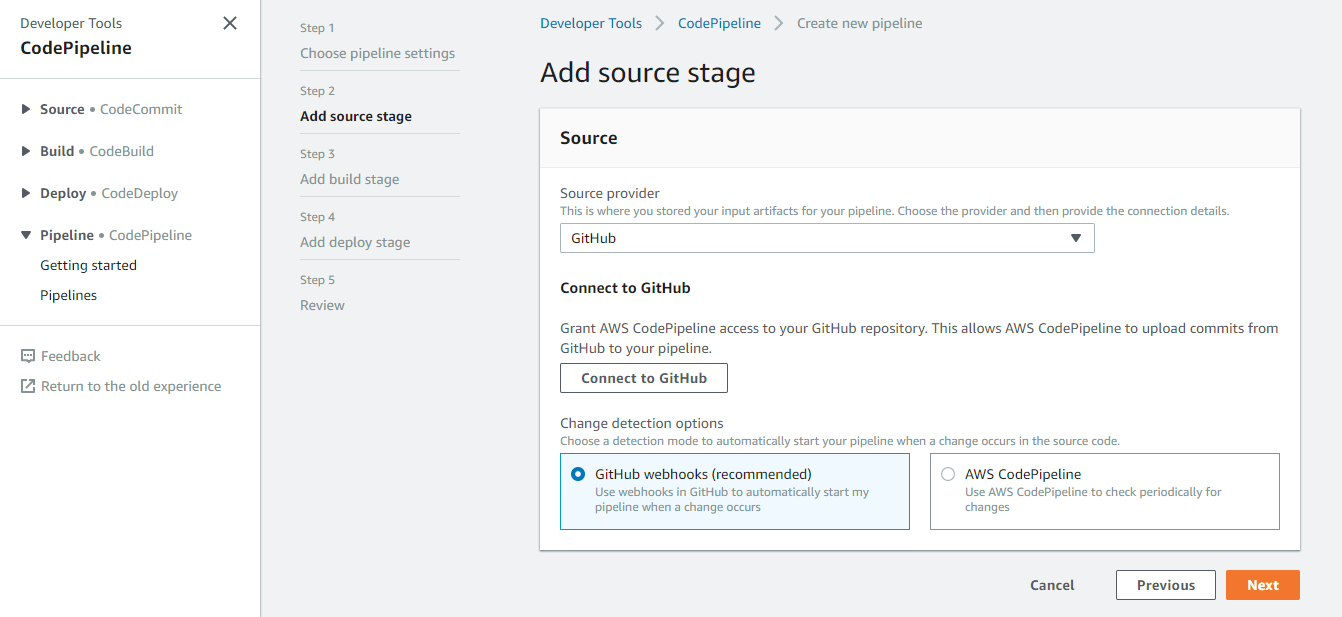Image resolution: width=1342 pixels, height=617 pixels.
Task: Cancel the pipeline creation
Action: [1052, 585]
